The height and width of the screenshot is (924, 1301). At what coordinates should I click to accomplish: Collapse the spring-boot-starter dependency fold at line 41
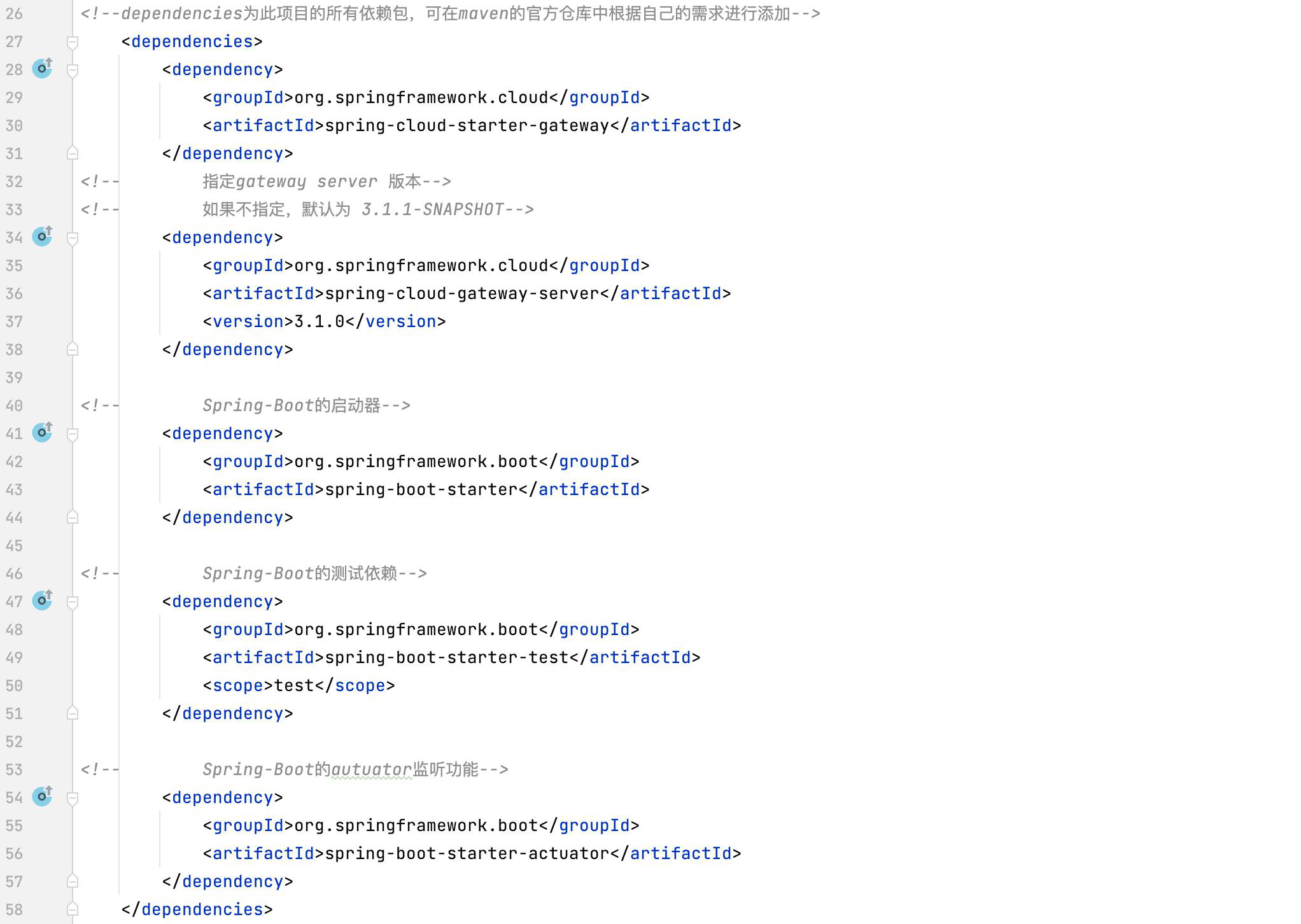[73, 434]
